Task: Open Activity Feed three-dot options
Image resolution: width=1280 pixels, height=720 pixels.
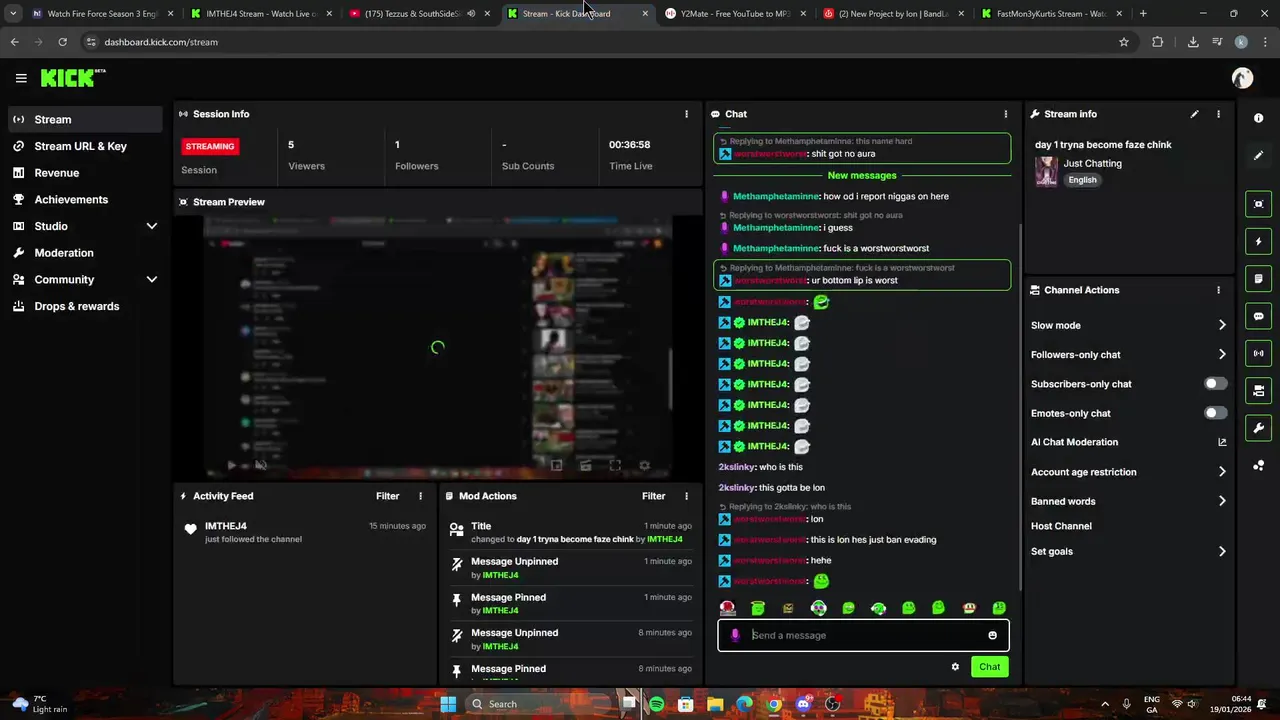Action: 420,496
